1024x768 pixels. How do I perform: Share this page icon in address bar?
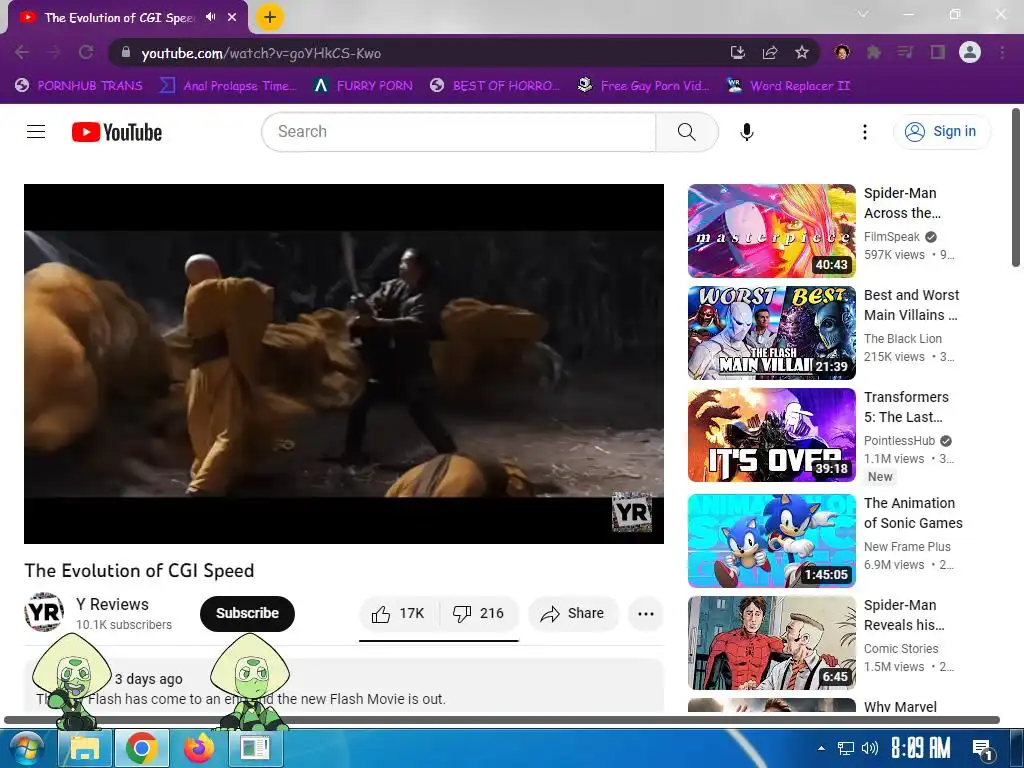coord(770,52)
